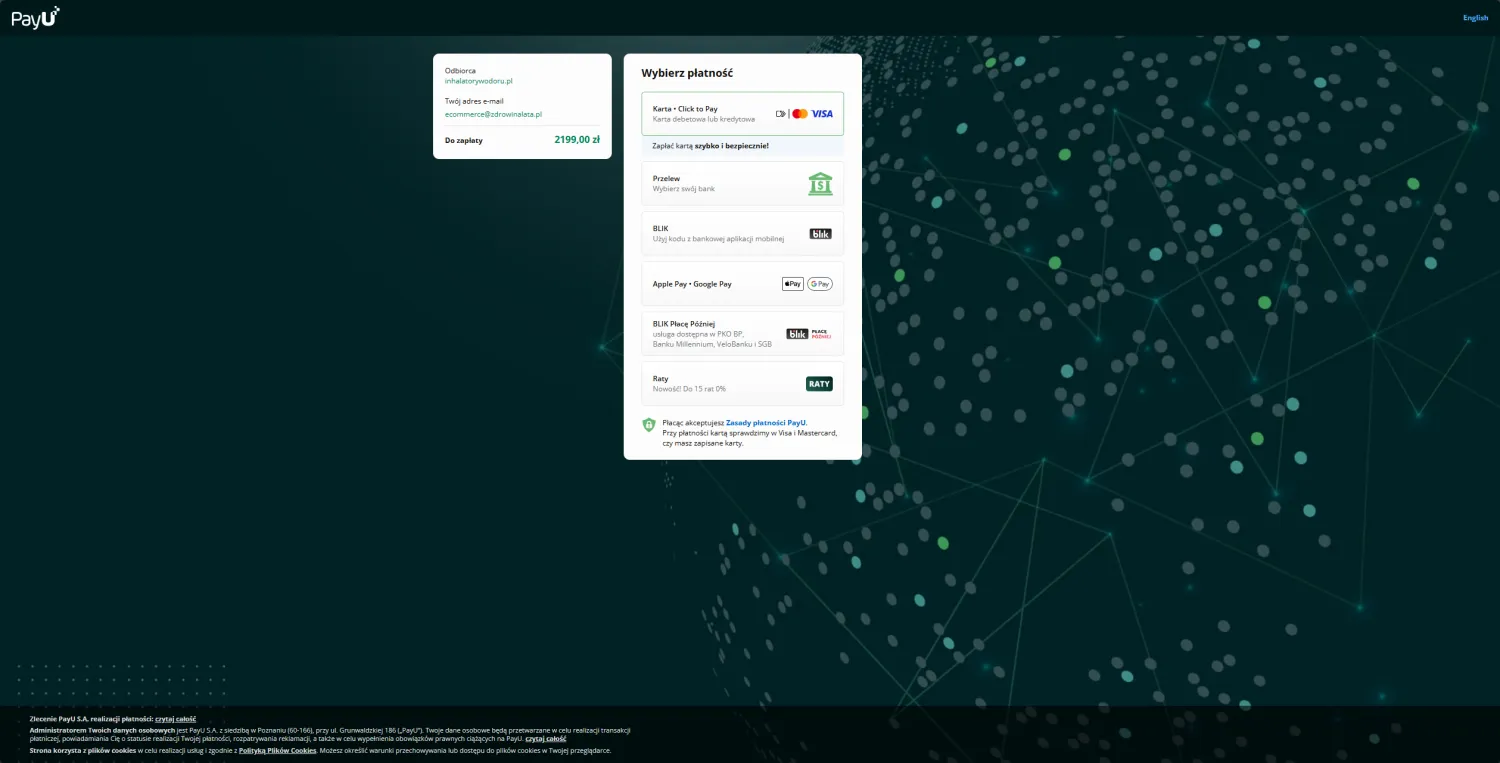Viewport: 1500px width, 763px height.
Task: Select Karta Click to Pay option
Action: coord(742,114)
